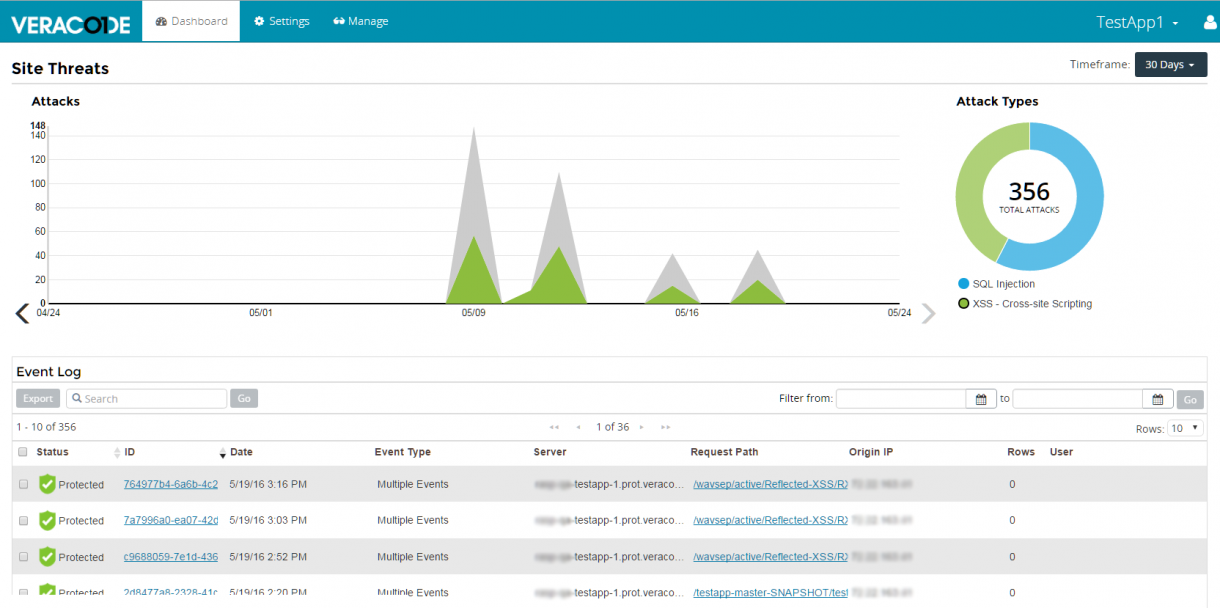1220x608 pixels.
Task: Click the 'Event Log' section title
Action: [48, 371]
